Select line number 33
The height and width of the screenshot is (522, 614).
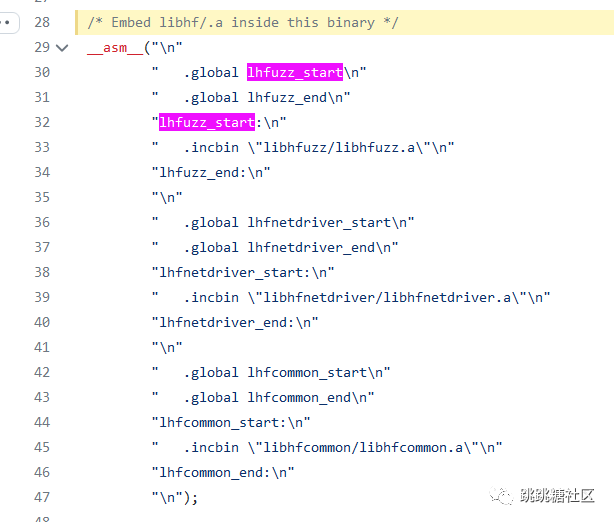(42, 147)
